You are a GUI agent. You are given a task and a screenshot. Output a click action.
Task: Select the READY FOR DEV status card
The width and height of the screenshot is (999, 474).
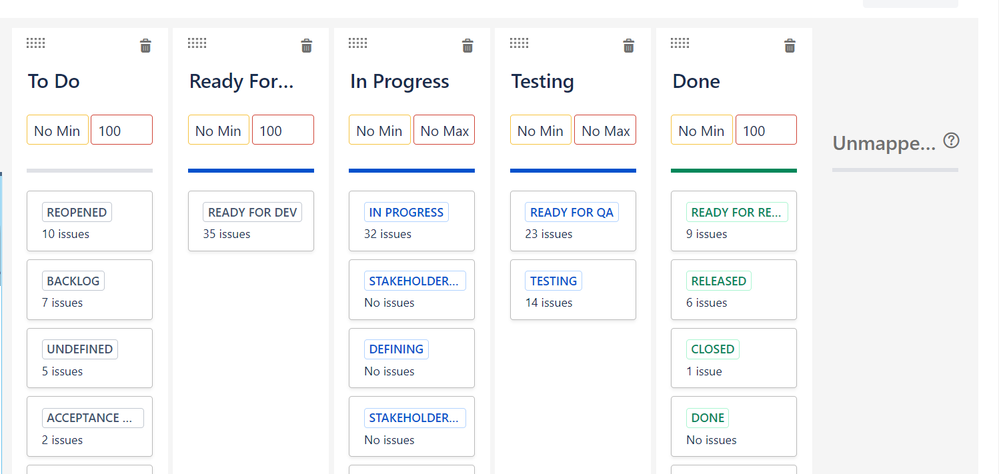[x=251, y=221]
